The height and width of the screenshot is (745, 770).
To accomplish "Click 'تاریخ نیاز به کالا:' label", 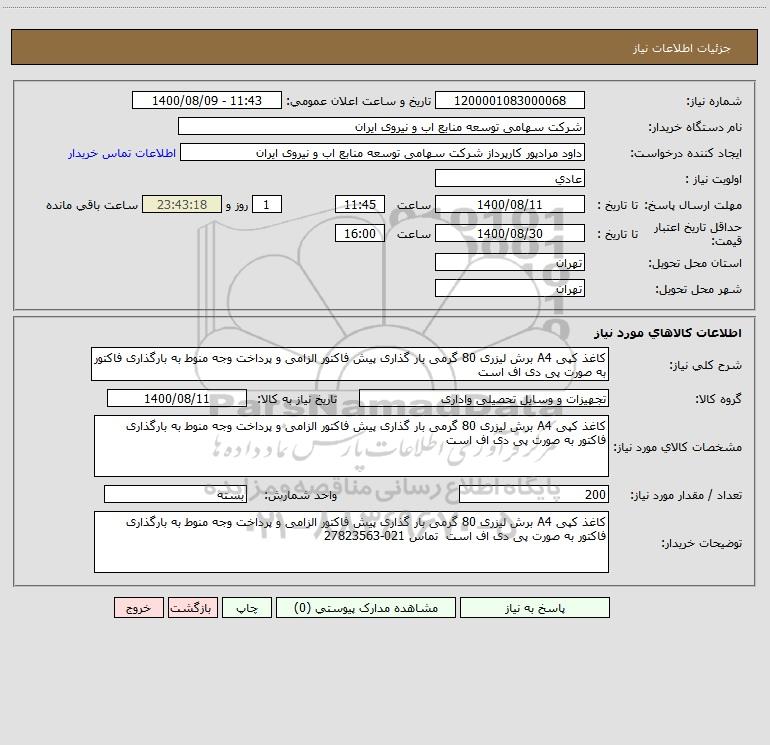I will pyautogui.click(x=297, y=399).
